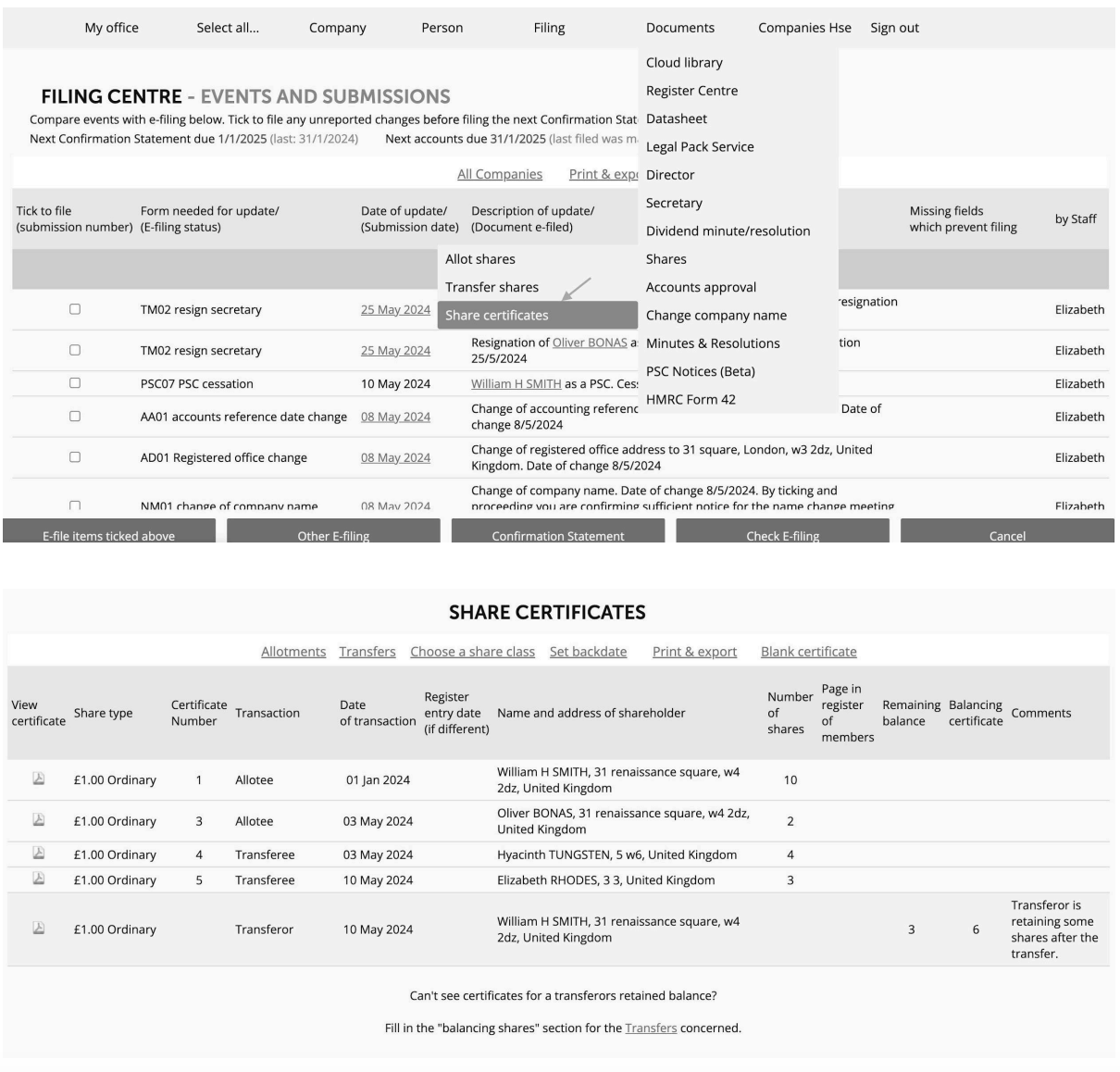
Task: Click Other E-filing button
Action: [333, 531]
